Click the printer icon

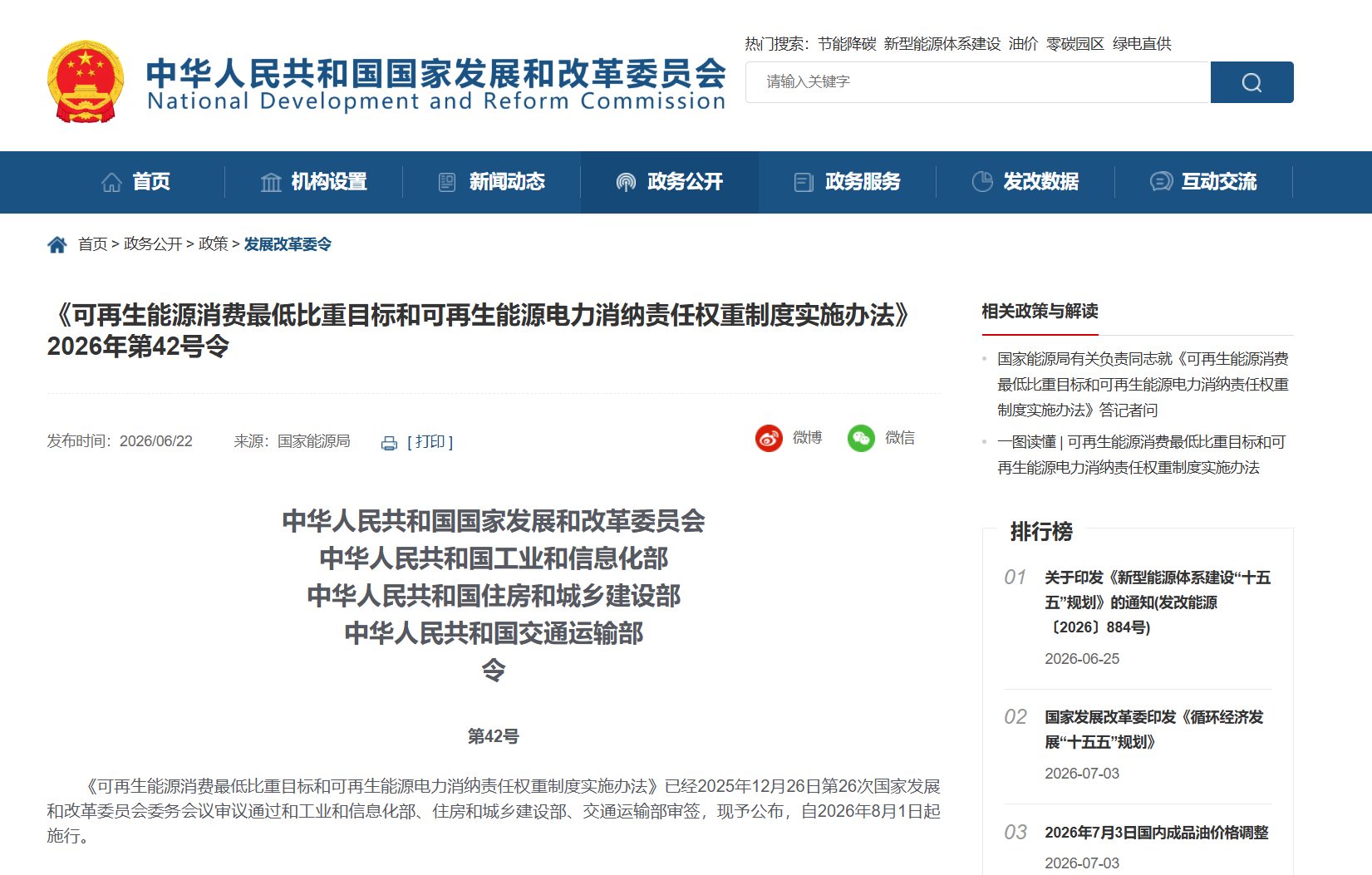[389, 443]
